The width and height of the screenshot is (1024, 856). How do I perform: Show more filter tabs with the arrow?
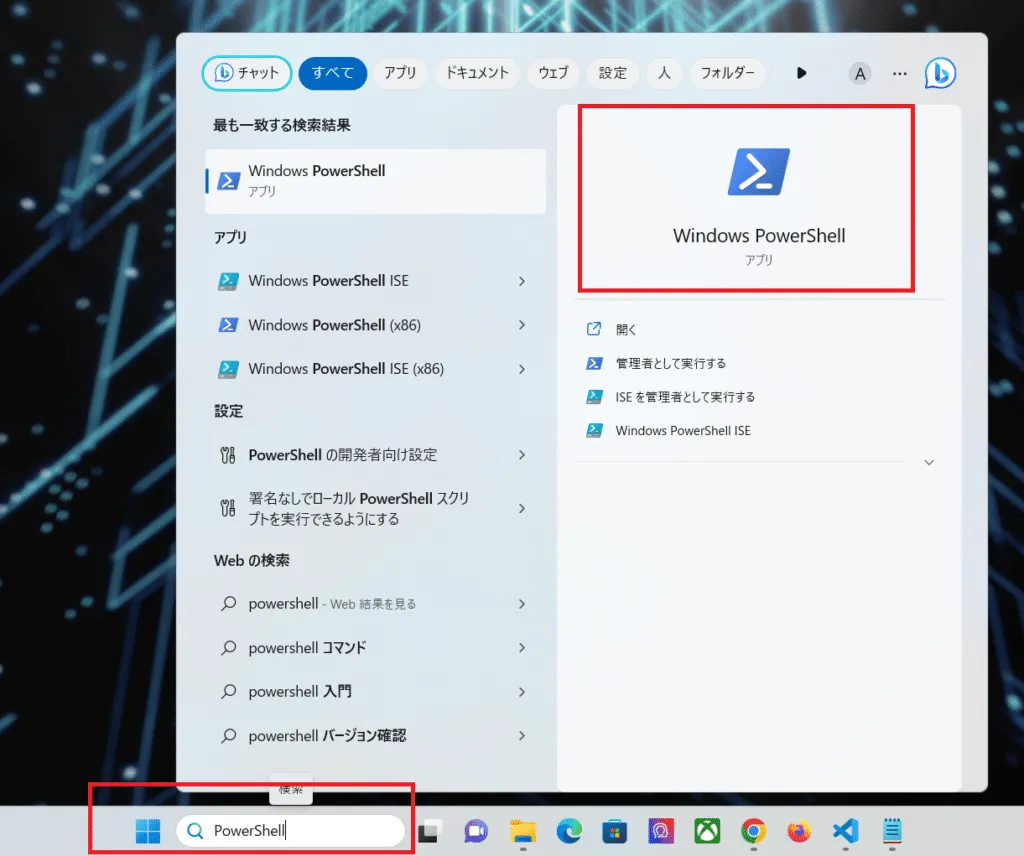click(x=801, y=73)
